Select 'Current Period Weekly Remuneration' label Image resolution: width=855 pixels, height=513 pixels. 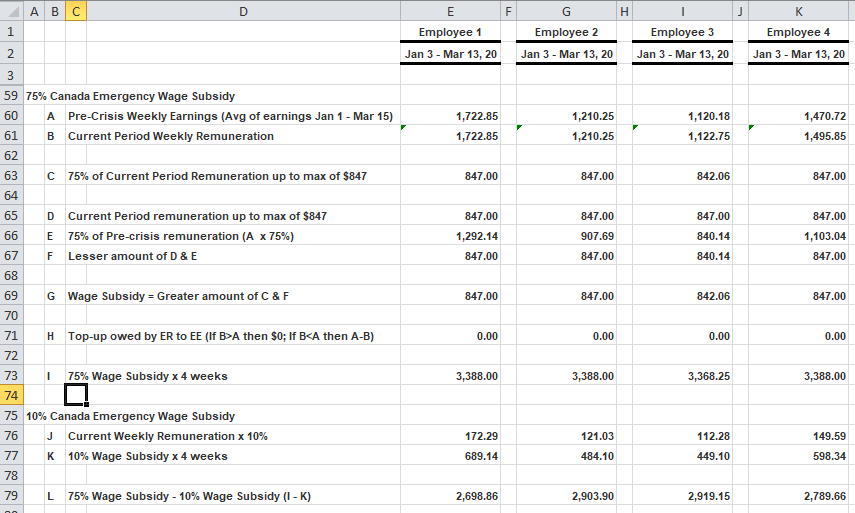click(171, 136)
